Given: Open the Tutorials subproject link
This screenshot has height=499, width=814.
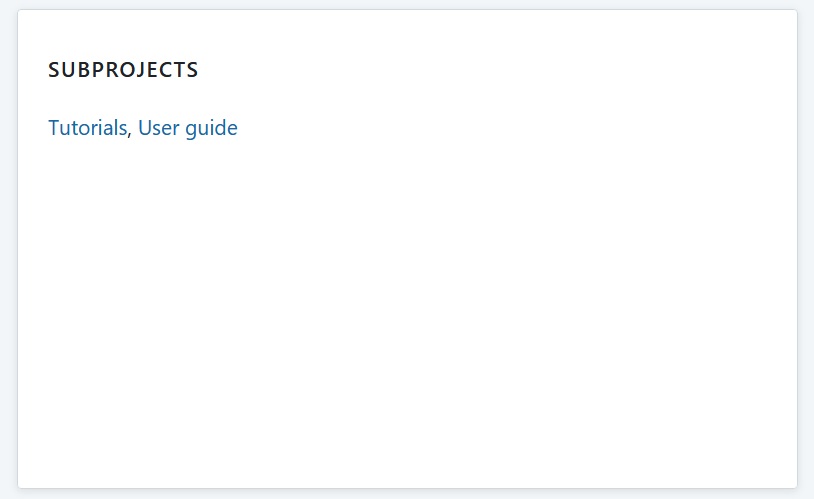Looking at the screenshot, I should [x=88, y=128].
